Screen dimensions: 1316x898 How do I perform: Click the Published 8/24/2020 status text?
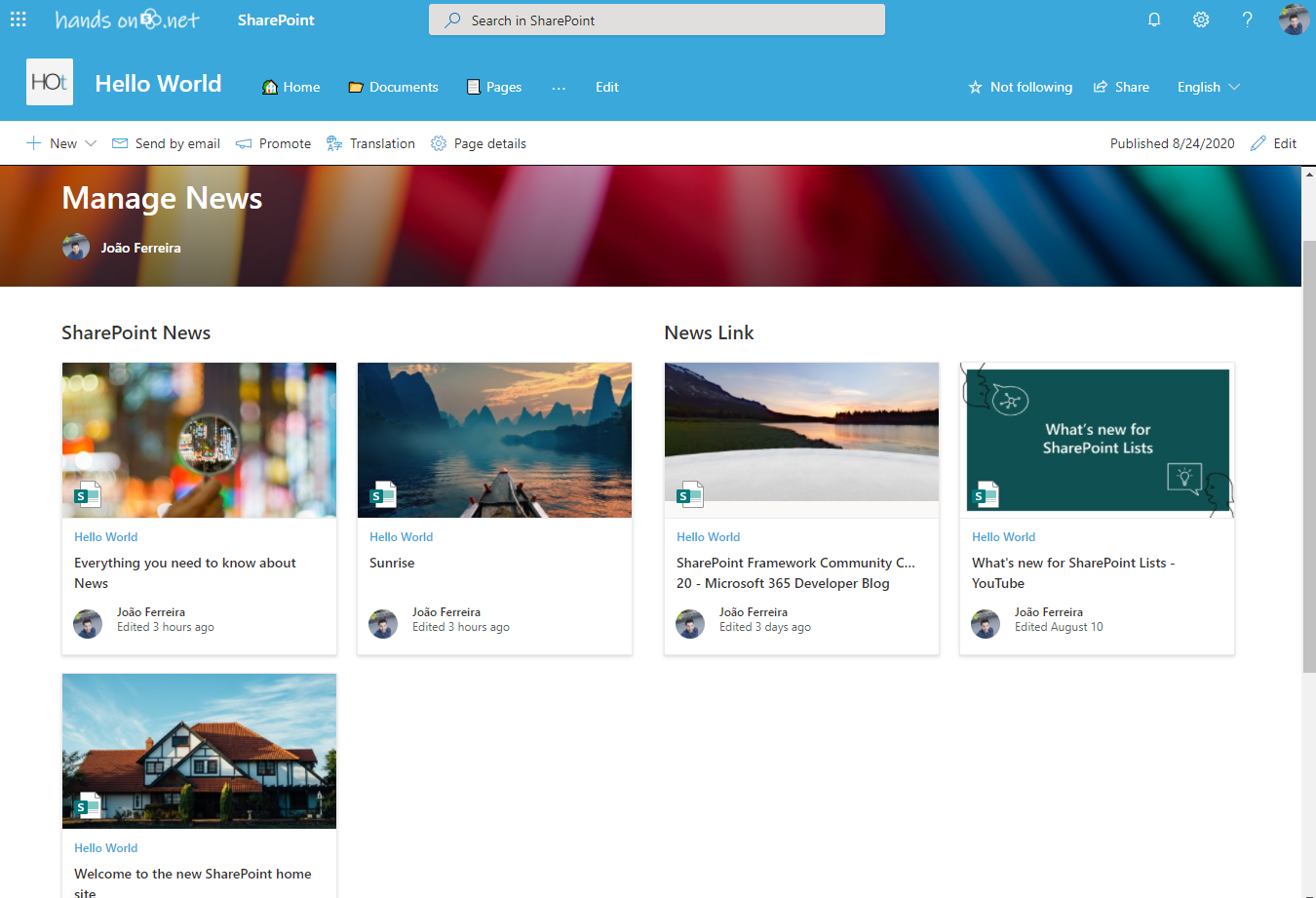(1172, 143)
